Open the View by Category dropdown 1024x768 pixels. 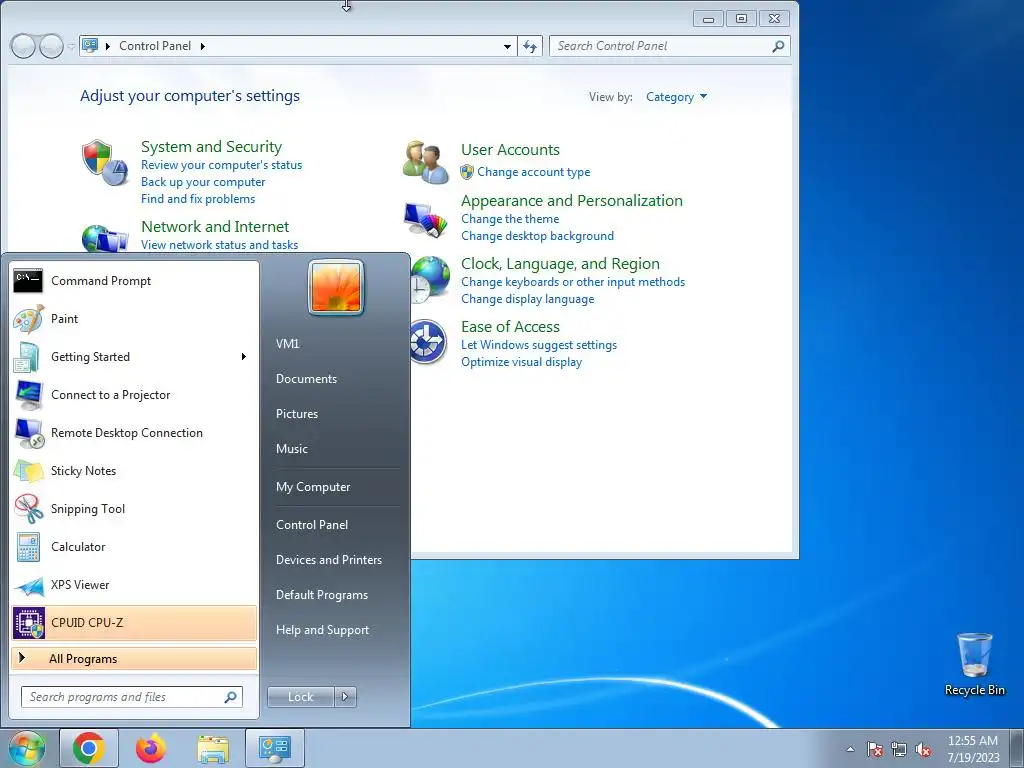(677, 97)
